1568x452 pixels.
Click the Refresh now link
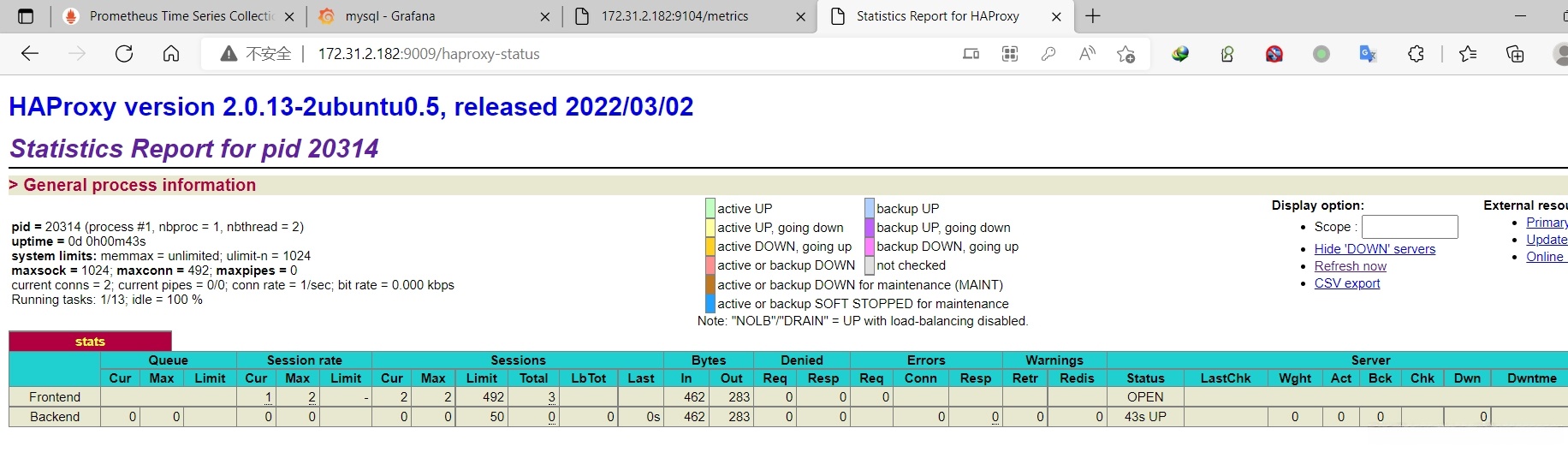pyautogui.click(x=1351, y=266)
